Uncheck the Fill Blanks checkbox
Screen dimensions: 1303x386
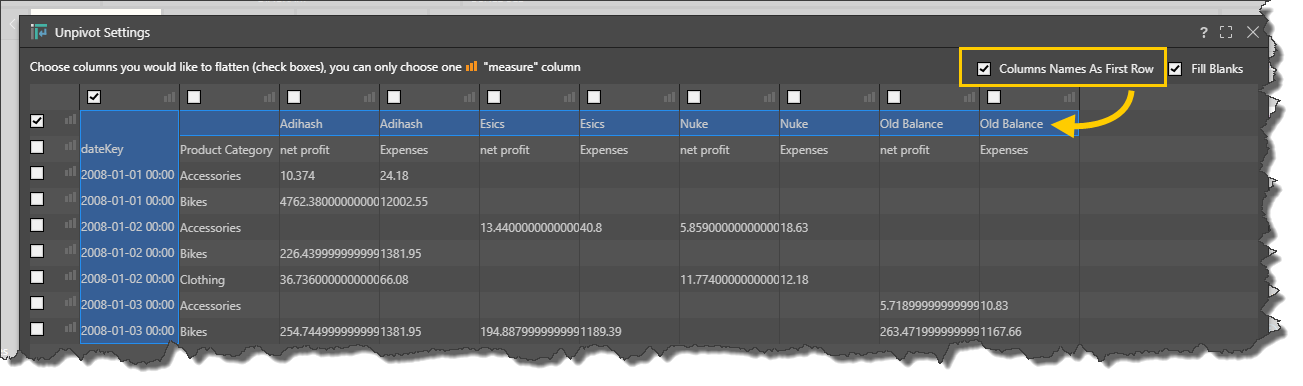click(x=1176, y=69)
